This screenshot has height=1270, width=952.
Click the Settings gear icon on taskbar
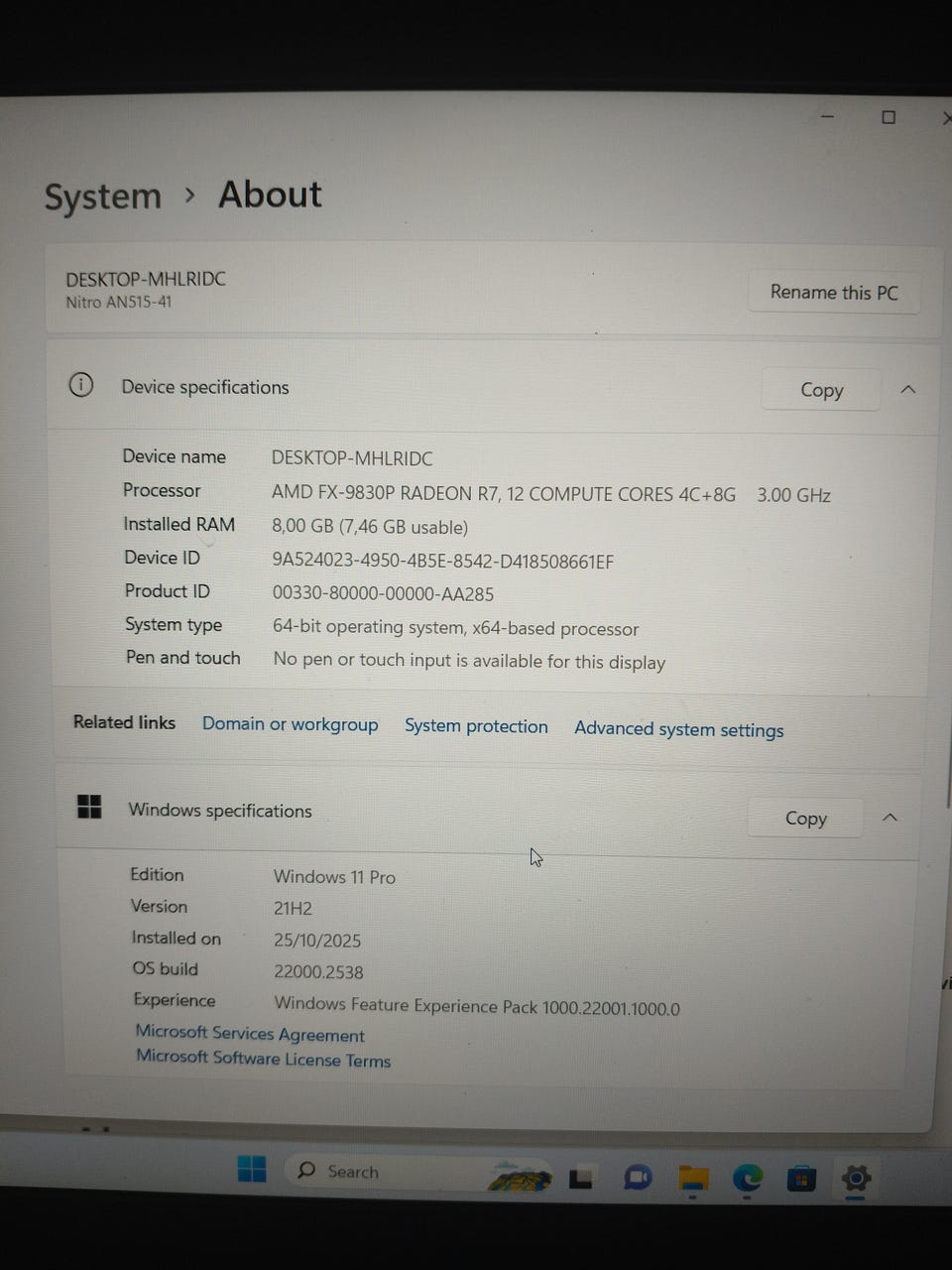[x=856, y=1179]
